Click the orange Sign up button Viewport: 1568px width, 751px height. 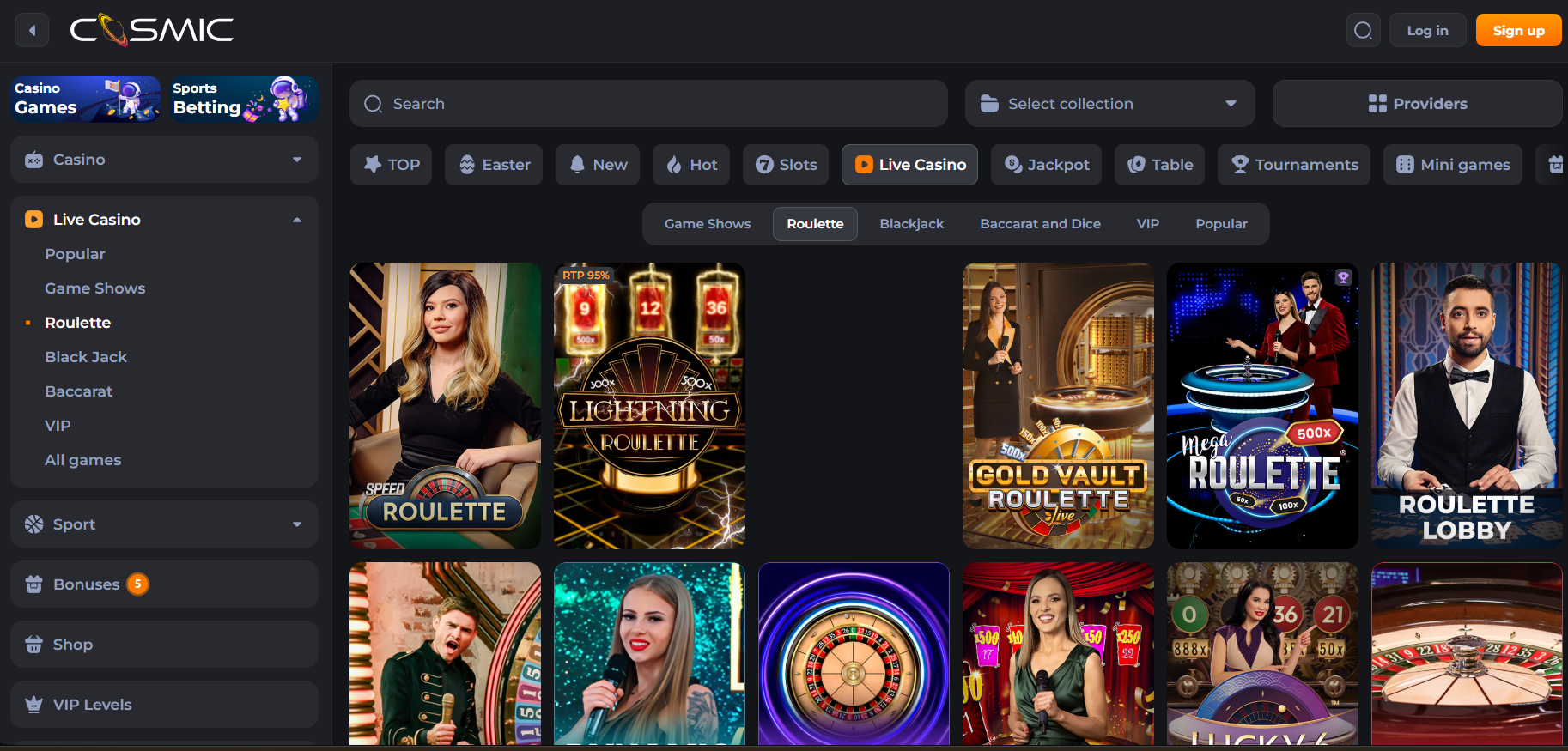pos(1518,31)
